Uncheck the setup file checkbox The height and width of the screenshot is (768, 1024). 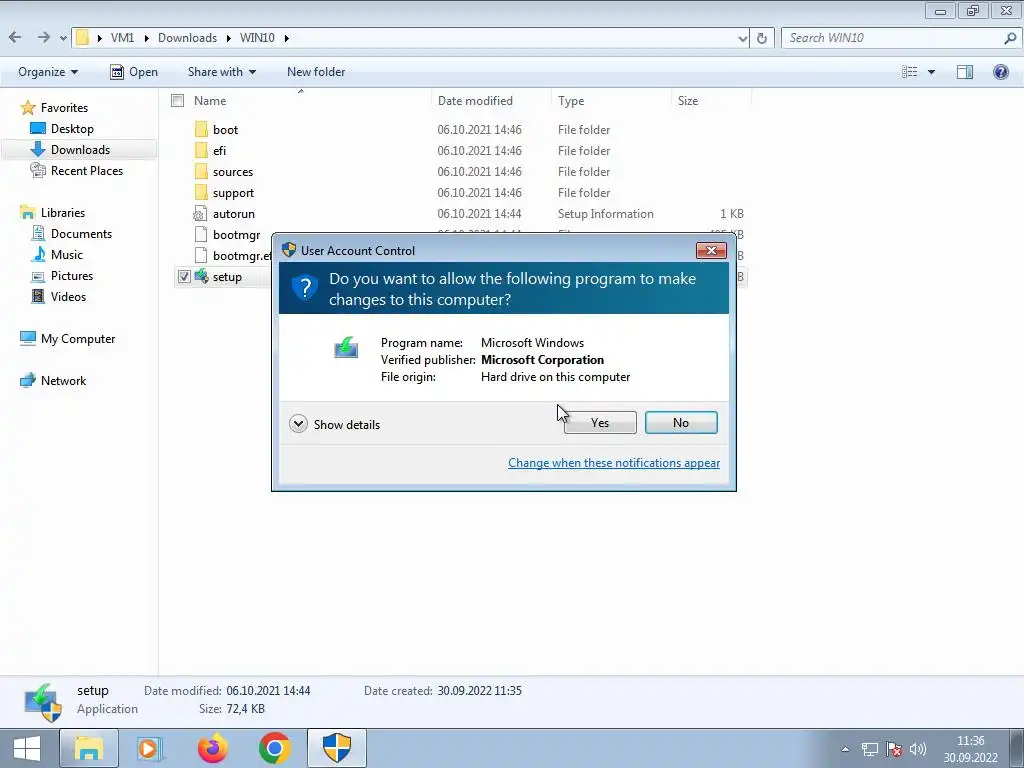tap(184, 277)
